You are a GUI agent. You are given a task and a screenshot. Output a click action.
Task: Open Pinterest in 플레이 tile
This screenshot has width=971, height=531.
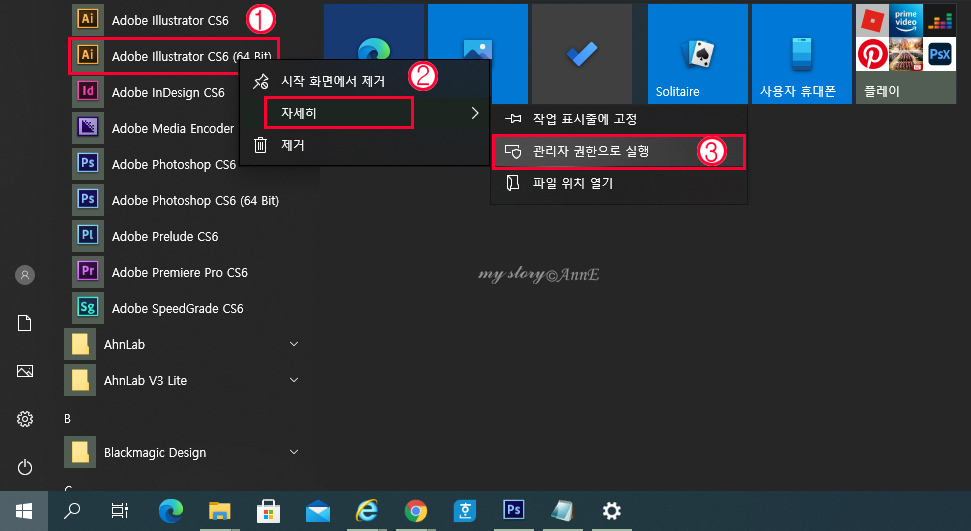point(873,55)
